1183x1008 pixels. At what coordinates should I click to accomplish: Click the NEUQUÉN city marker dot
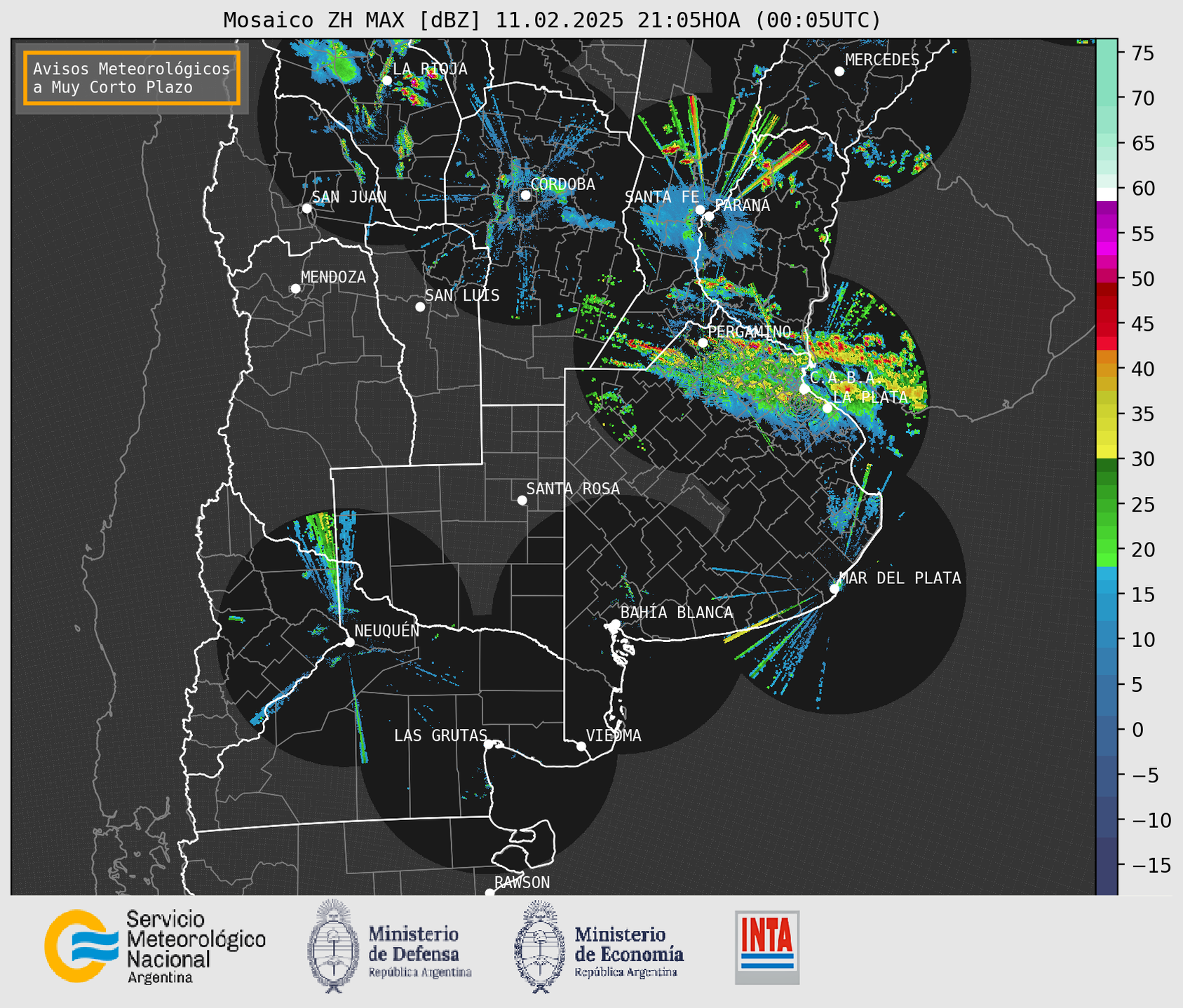(x=350, y=642)
